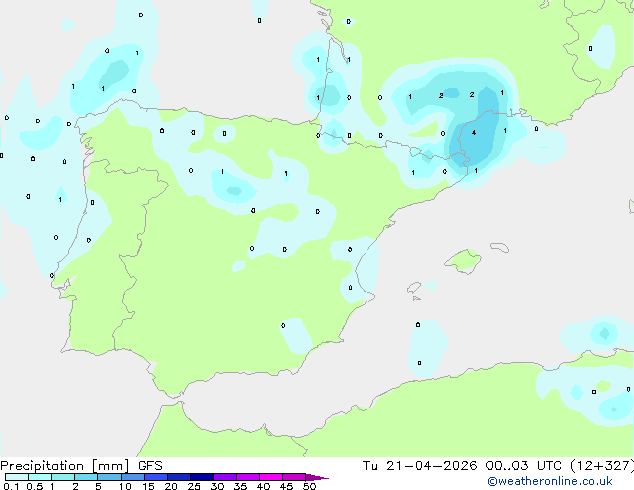Viewport: 634px width, 490px height.
Task: Click the "GFS" model label
Action: [150, 465]
